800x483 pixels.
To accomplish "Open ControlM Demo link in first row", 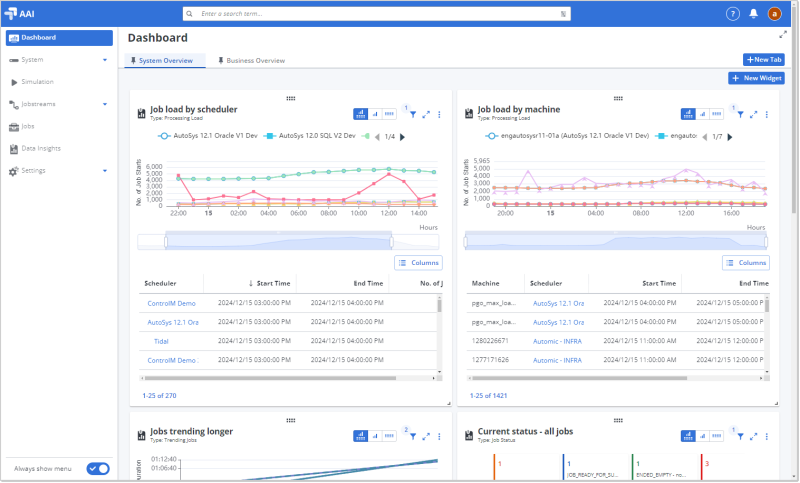I will coord(171,303).
